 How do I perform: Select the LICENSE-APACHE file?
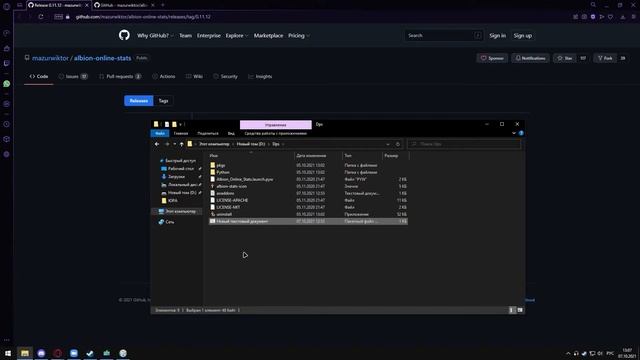[232, 200]
